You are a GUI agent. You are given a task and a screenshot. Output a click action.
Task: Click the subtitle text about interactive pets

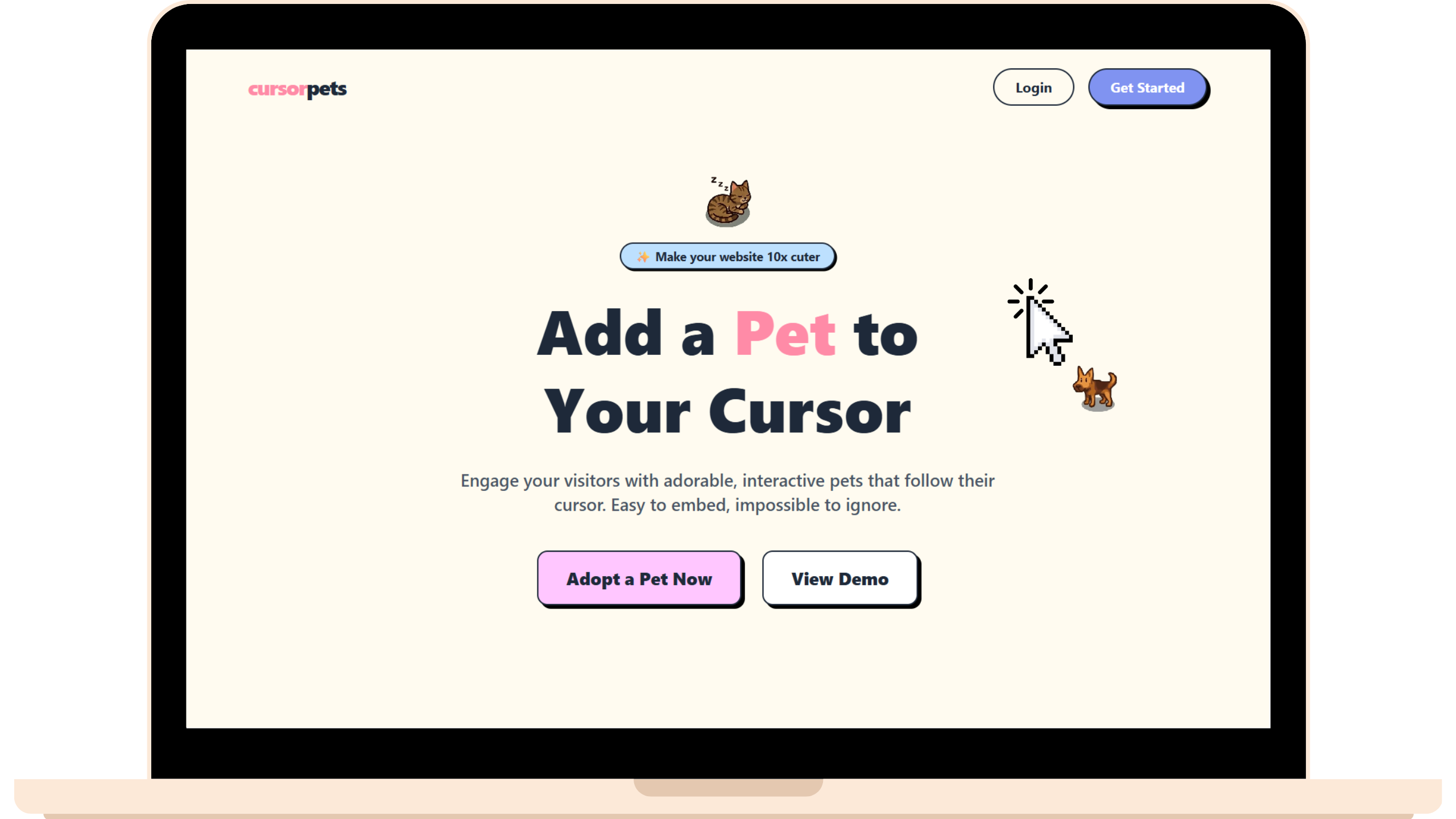click(x=727, y=492)
